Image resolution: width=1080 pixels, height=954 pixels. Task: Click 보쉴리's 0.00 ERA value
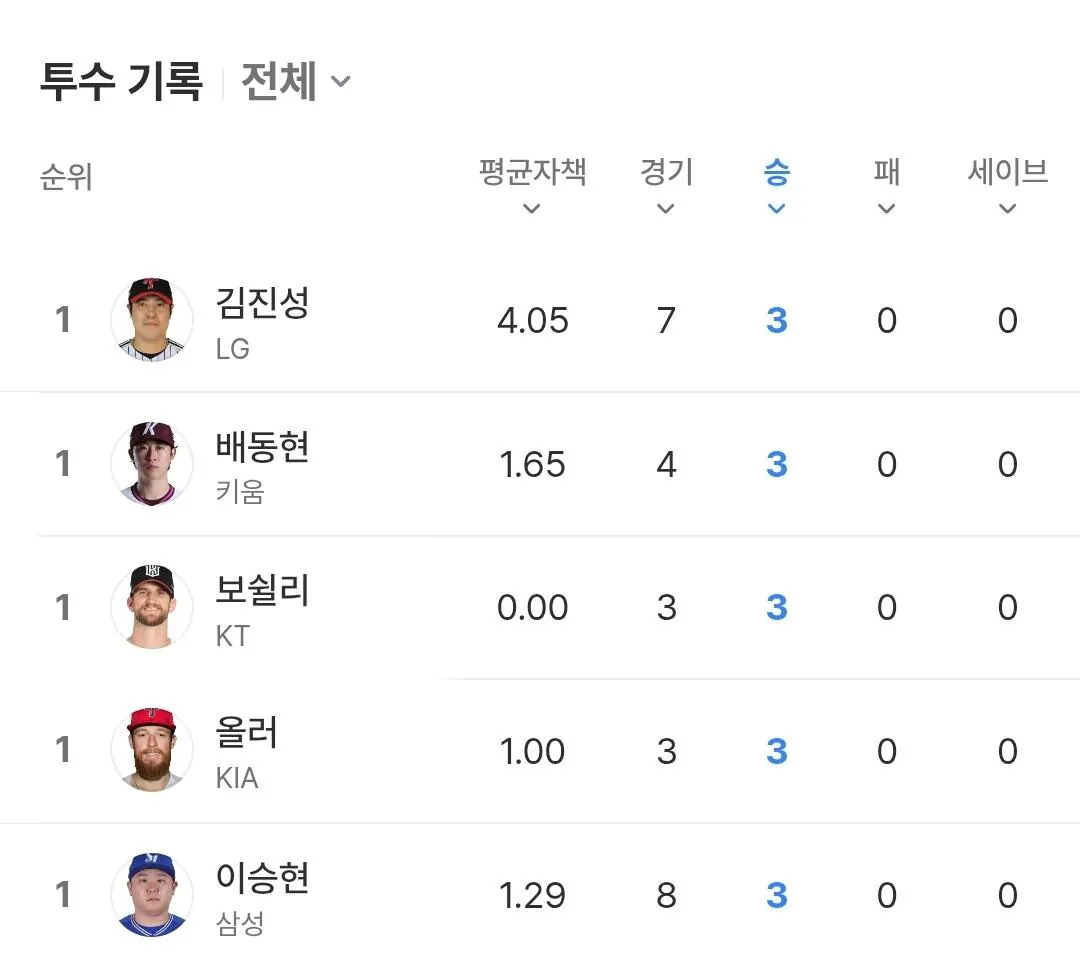point(532,608)
